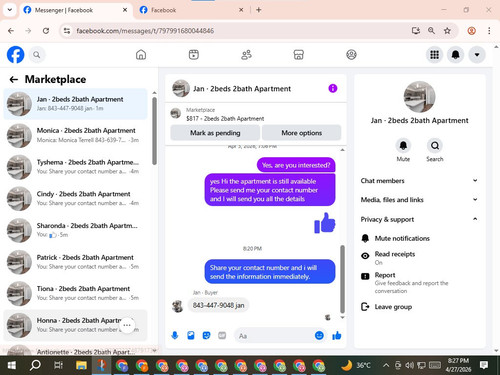Click the Report flag icon
Image resolution: width=500 pixels, height=375 pixels.
click(x=365, y=276)
